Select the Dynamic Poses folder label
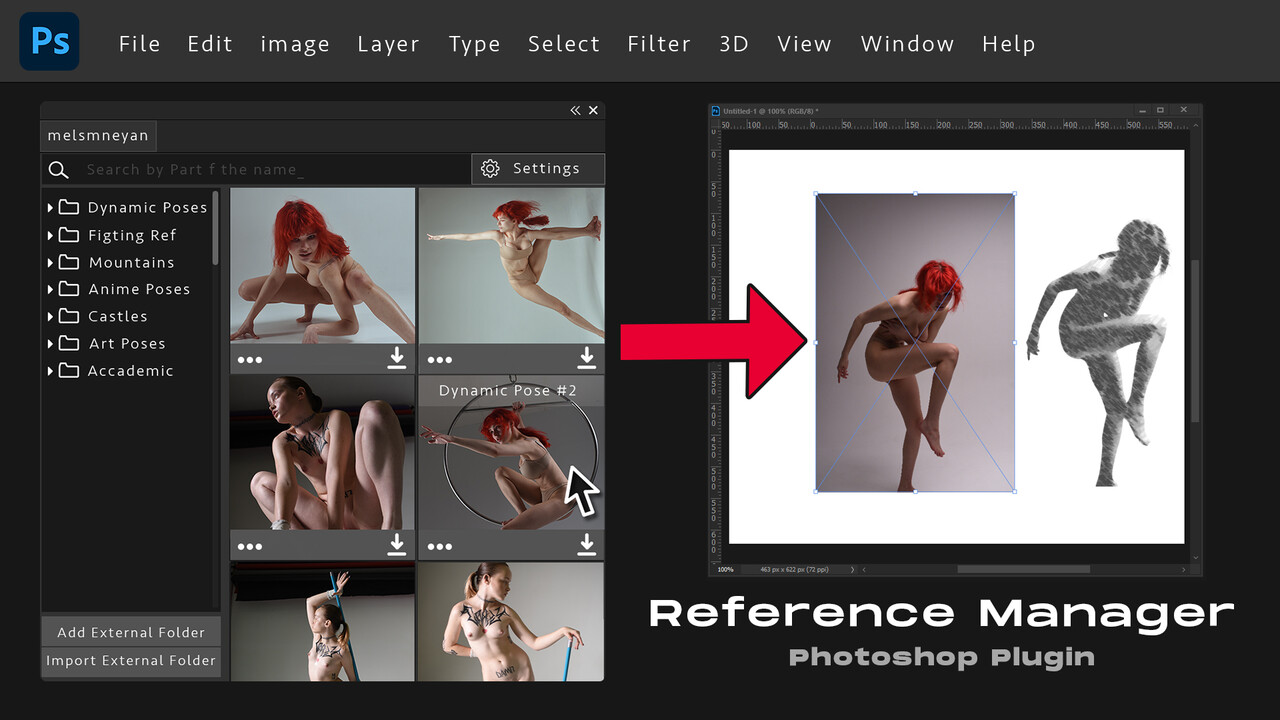This screenshot has width=1280, height=720. [147, 207]
